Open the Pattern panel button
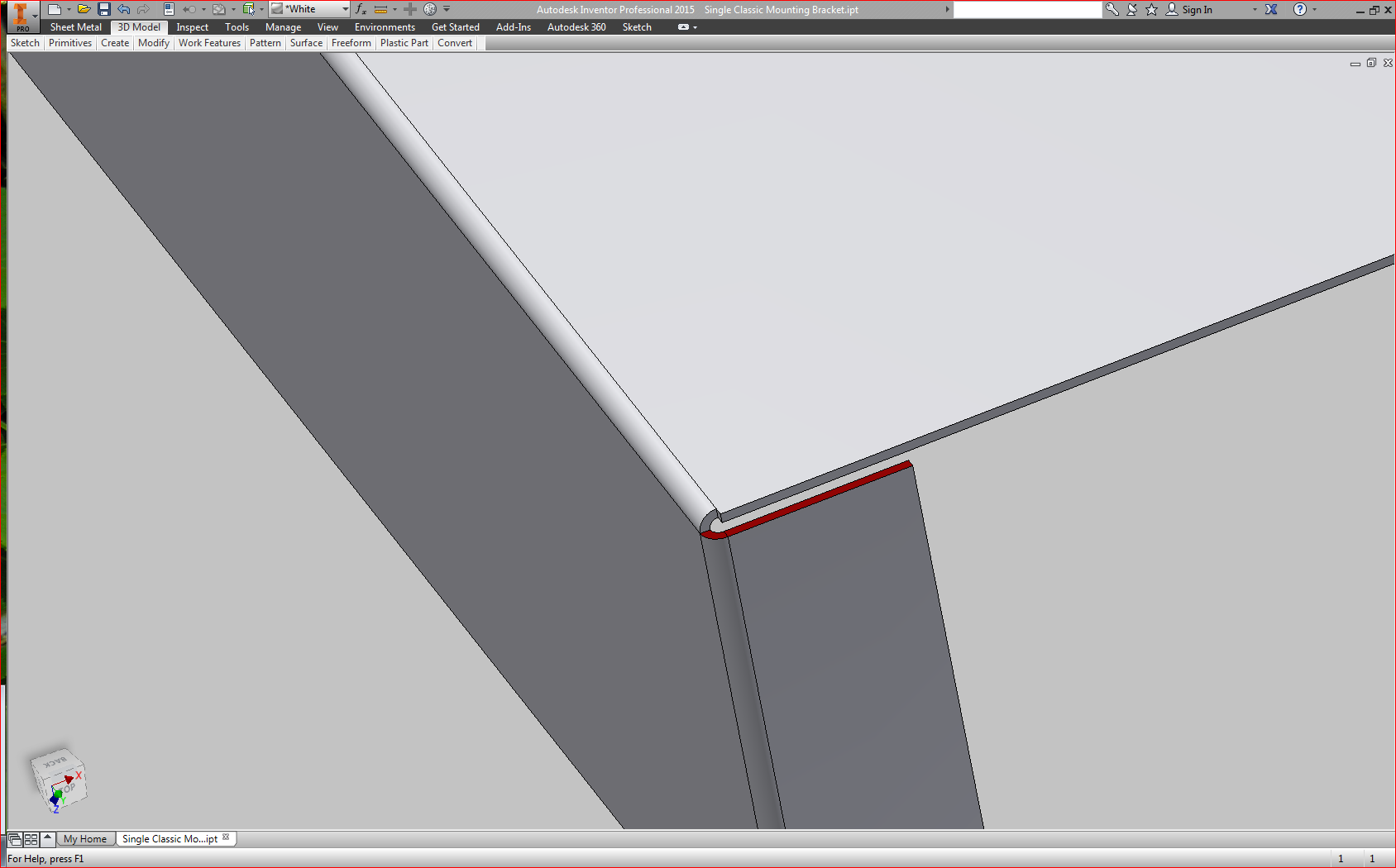The width and height of the screenshot is (1396, 868). [x=265, y=43]
